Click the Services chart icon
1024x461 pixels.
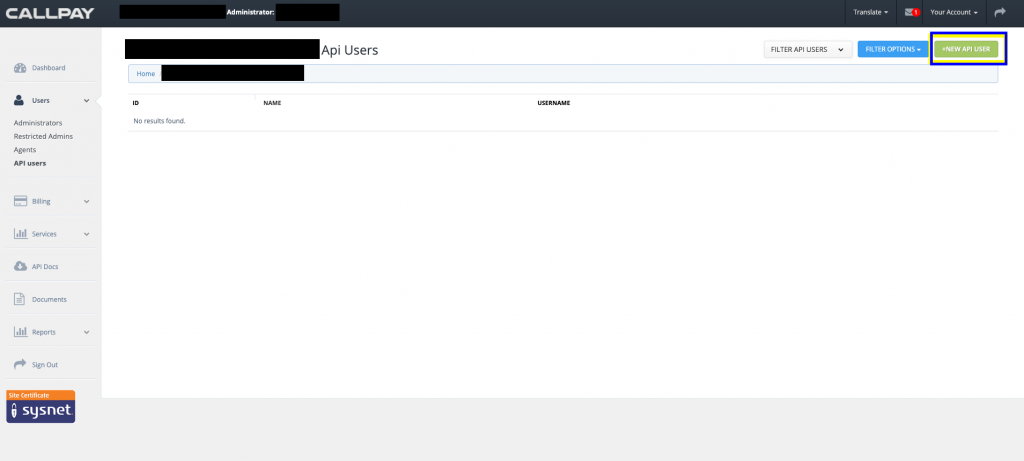(x=20, y=234)
